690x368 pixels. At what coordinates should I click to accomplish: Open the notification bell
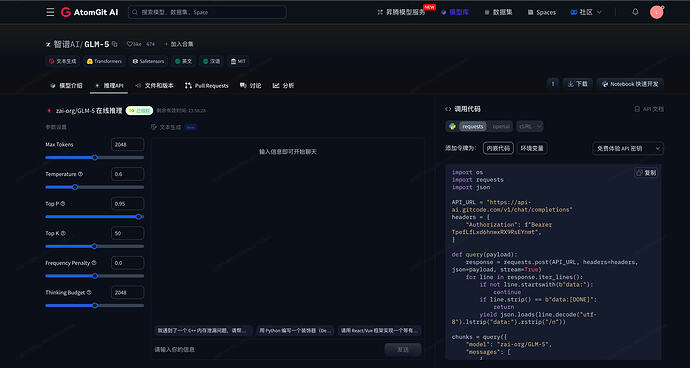pos(635,12)
